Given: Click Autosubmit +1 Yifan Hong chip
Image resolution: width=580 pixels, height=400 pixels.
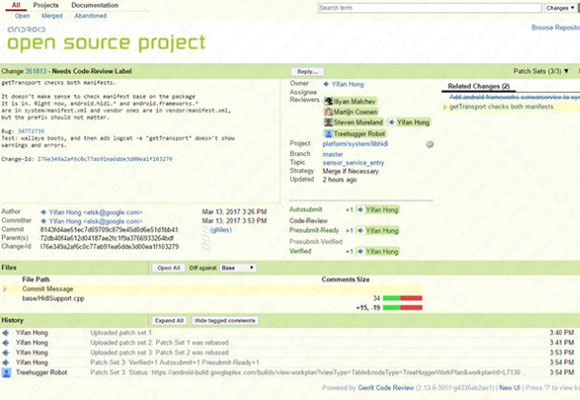Looking at the screenshot, I should (x=377, y=210).
